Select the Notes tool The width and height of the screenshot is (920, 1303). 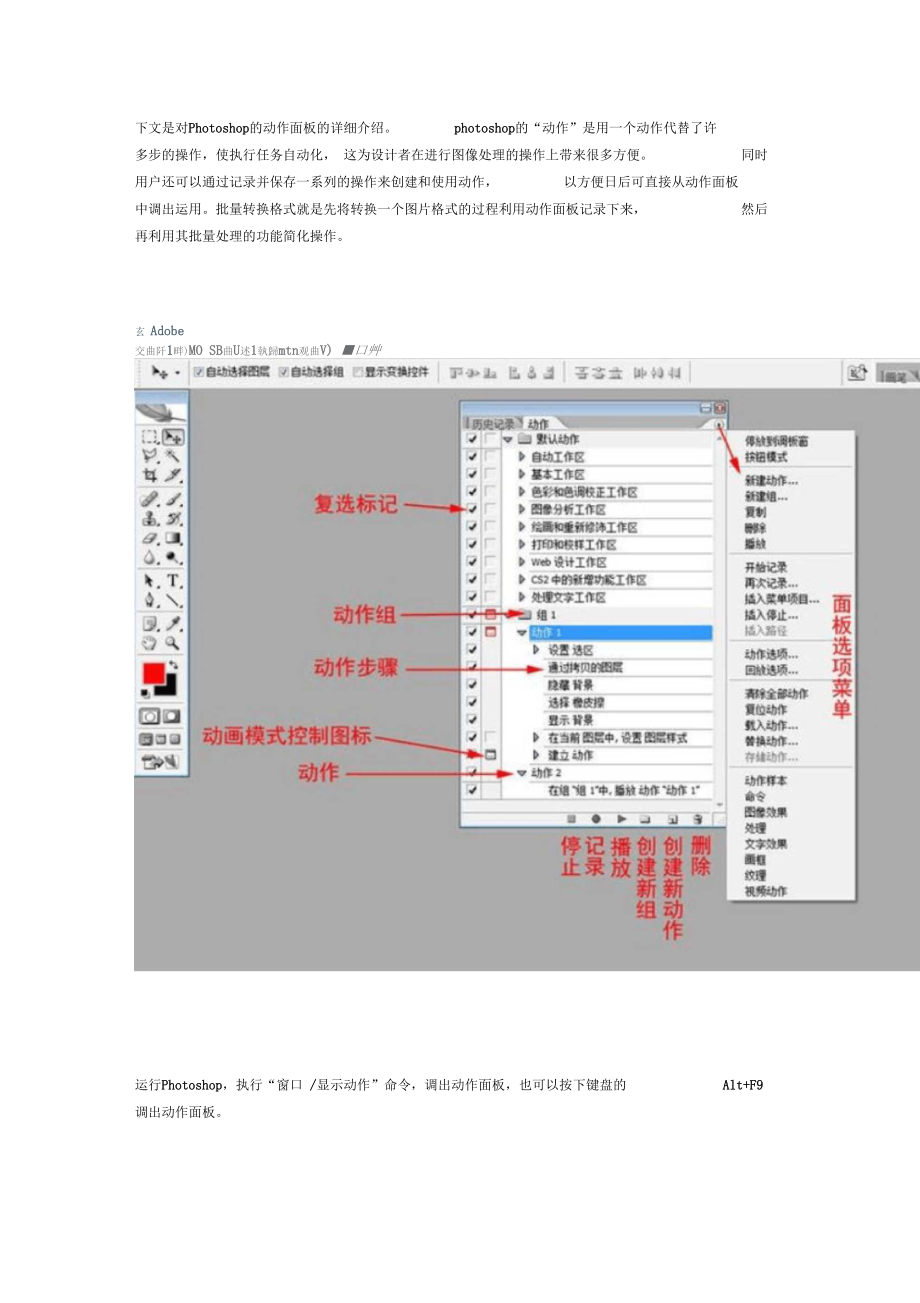coord(149,624)
